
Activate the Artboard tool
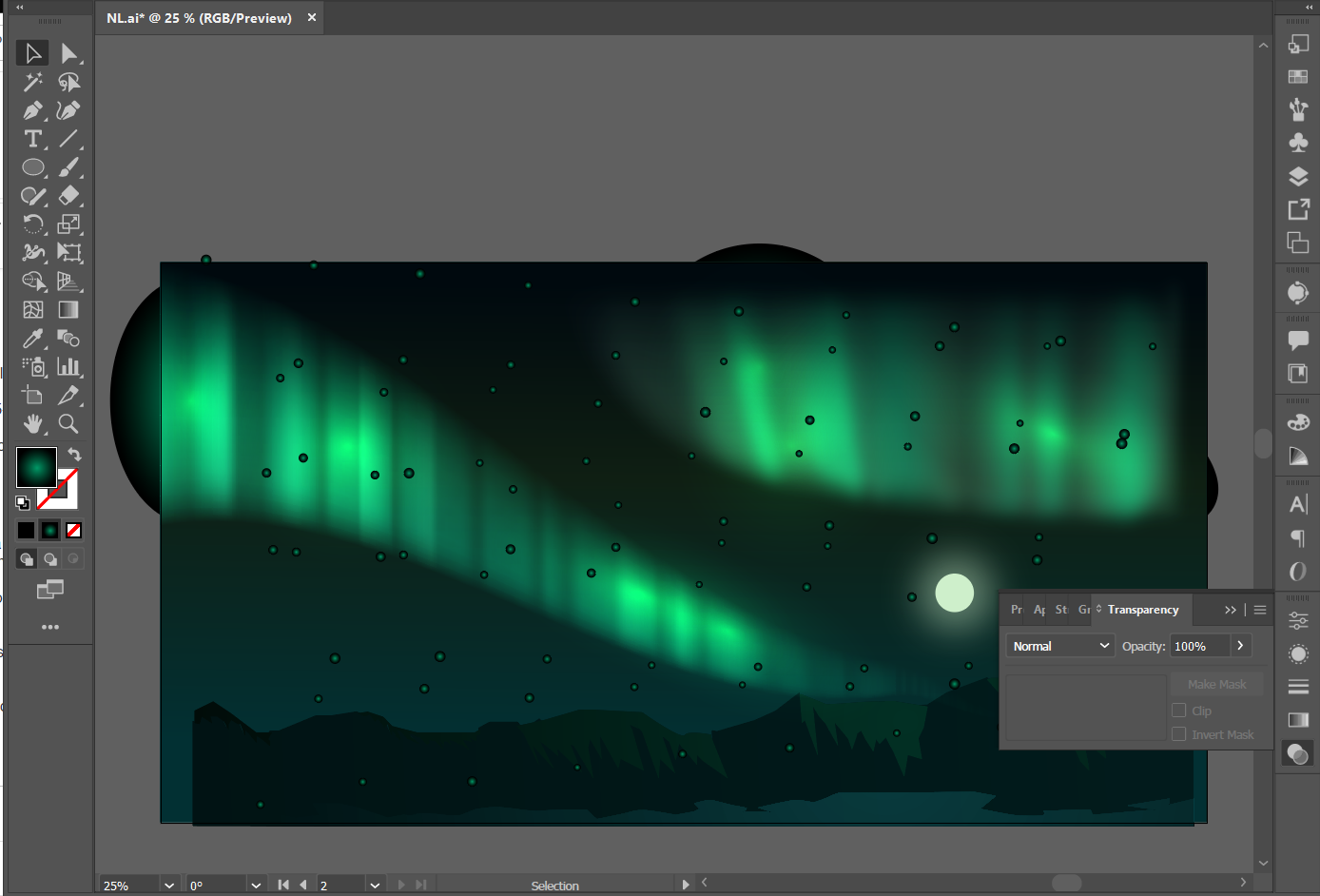tap(32, 396)
